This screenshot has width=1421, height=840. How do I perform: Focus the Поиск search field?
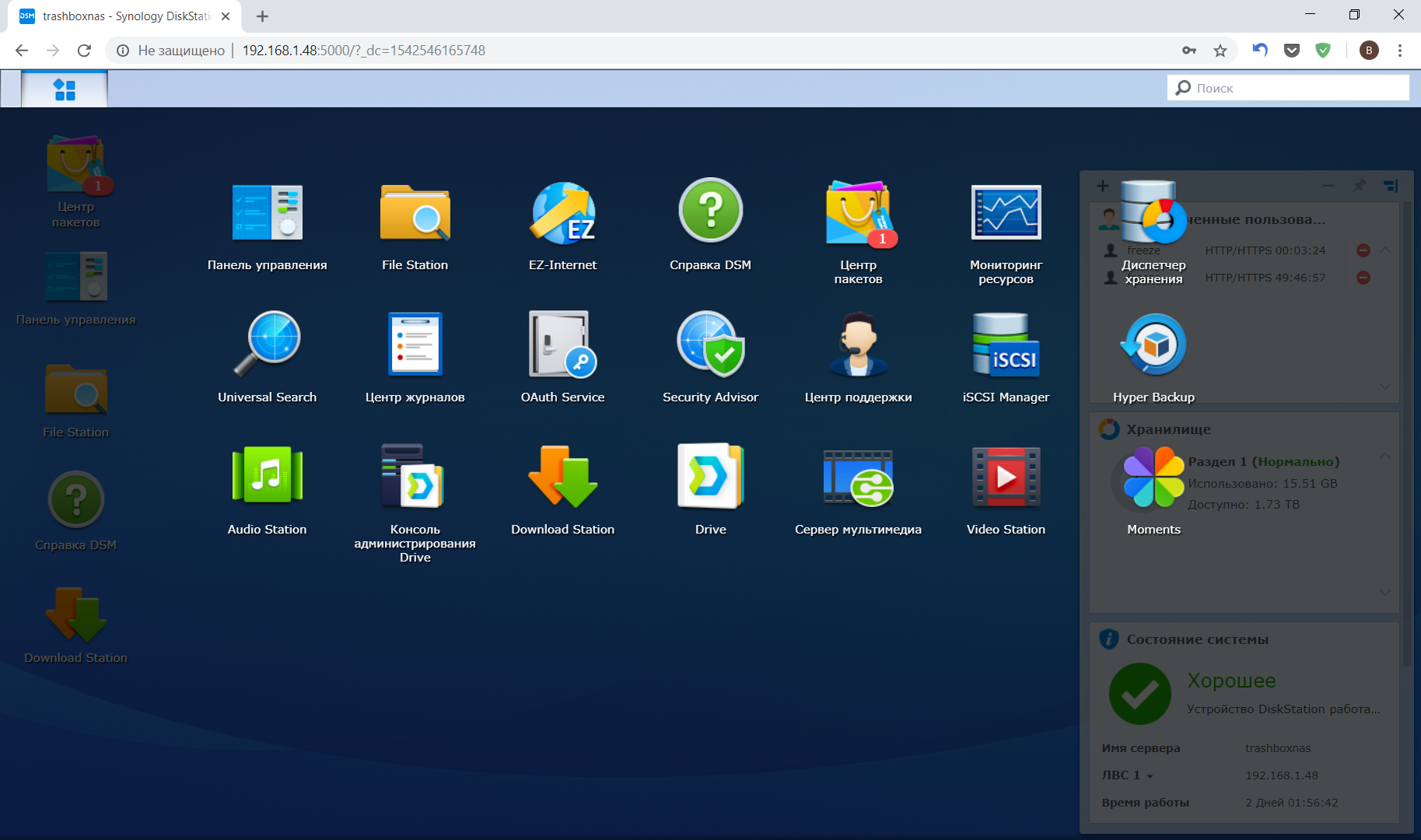tap(1288, 88)
